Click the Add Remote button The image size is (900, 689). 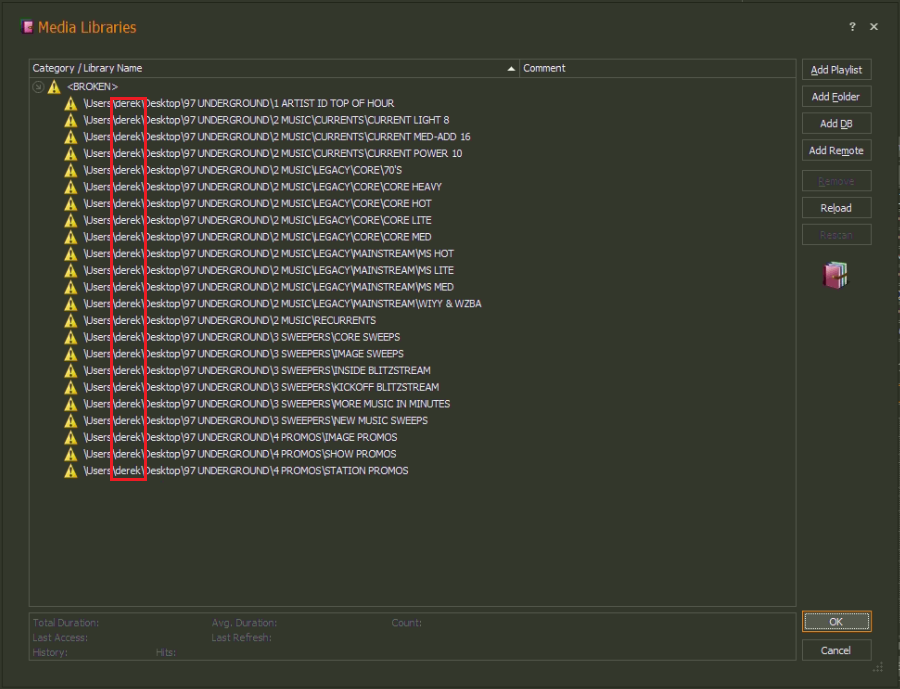pos(836,150)
